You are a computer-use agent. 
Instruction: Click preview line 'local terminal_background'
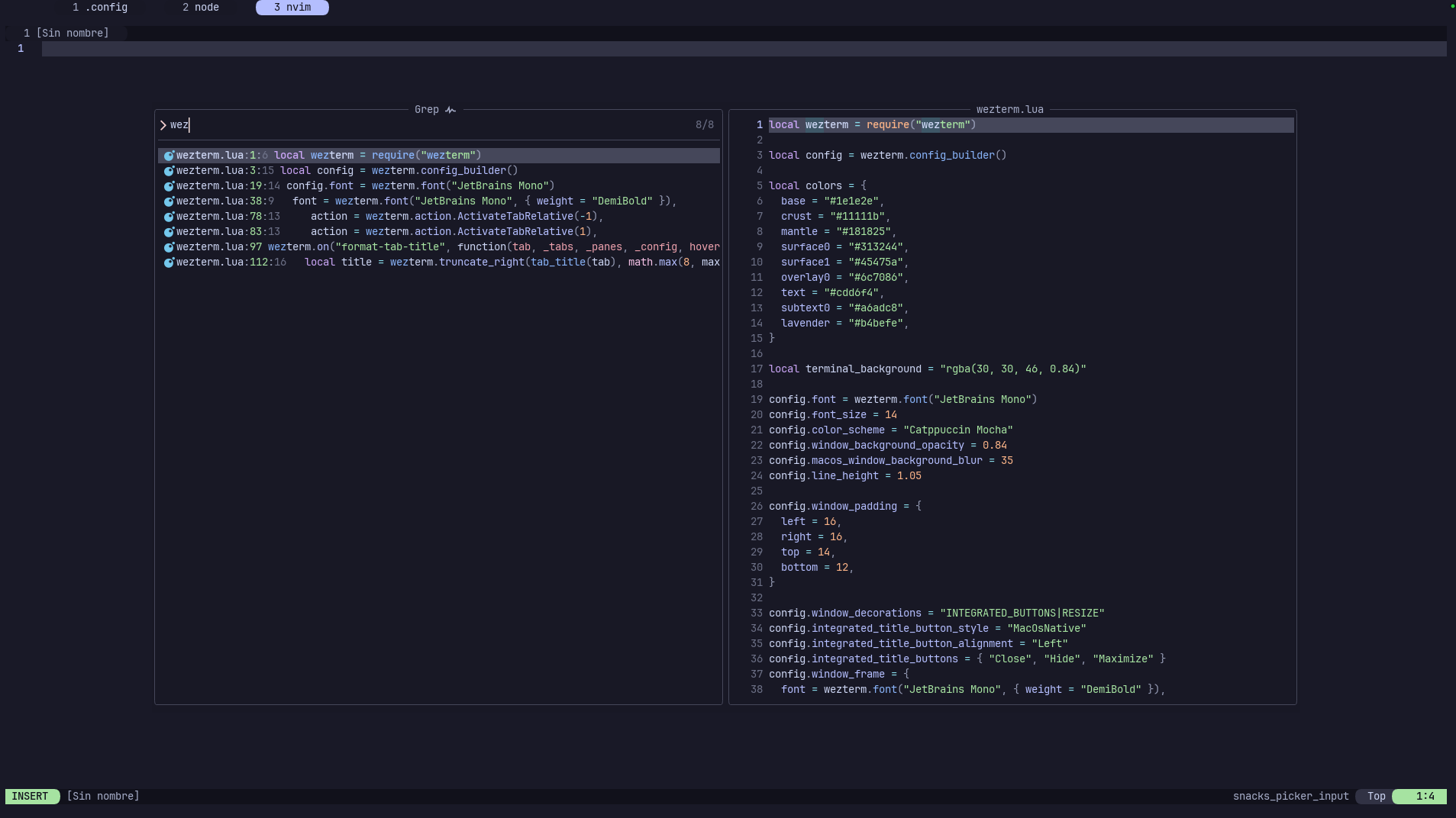pos(928,369)
